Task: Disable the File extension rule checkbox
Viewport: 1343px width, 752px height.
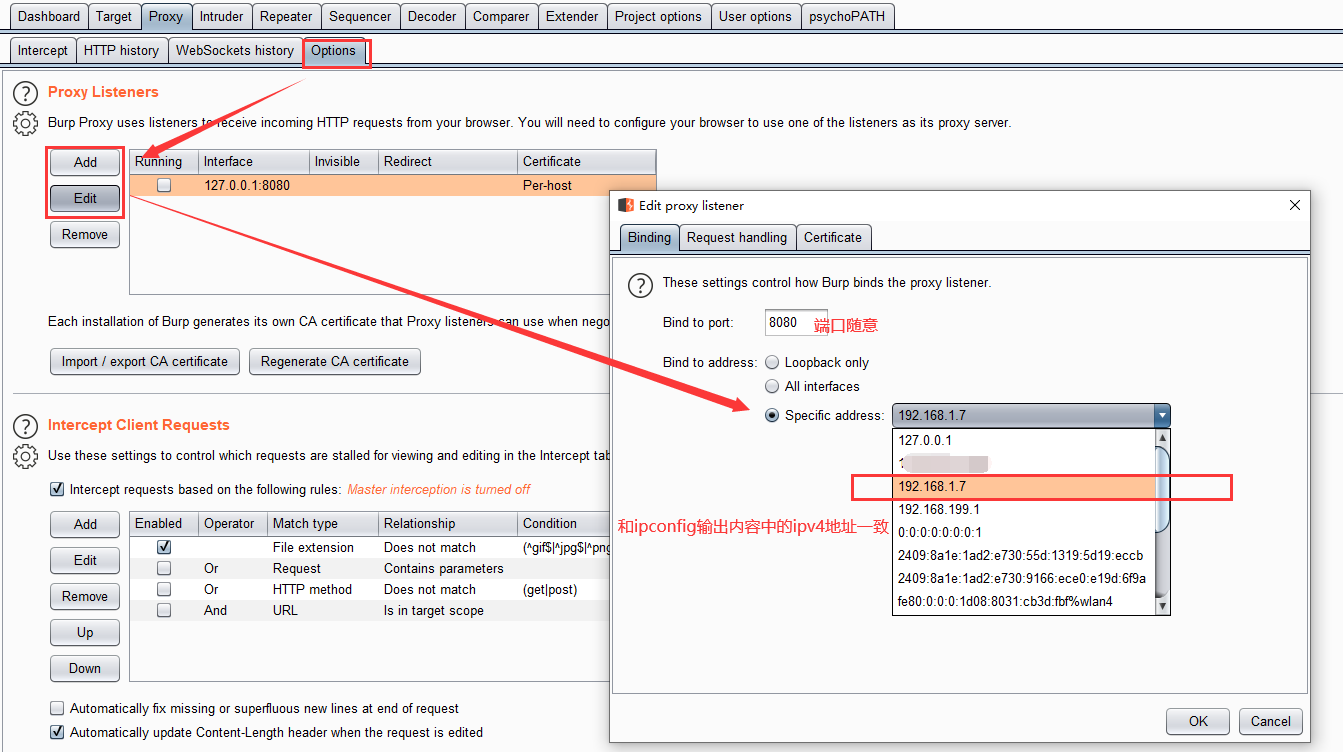Action: click(x=164, y=547)
